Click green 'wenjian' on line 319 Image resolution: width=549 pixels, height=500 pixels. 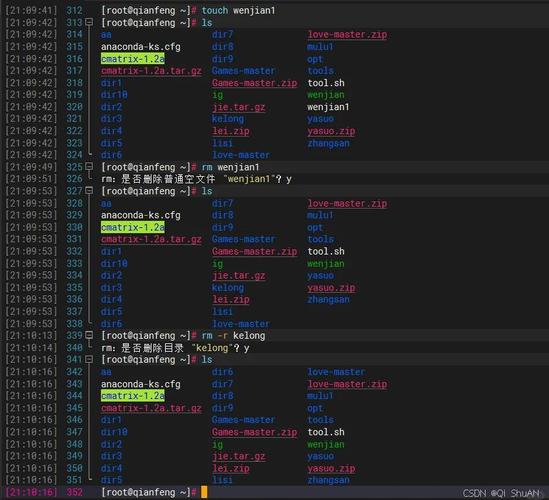pos(326,95)
